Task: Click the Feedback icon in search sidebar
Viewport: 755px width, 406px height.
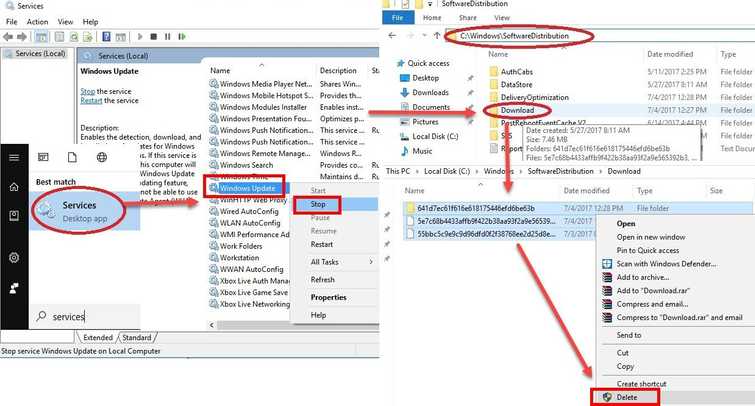Action: click(x=14, y=288)
